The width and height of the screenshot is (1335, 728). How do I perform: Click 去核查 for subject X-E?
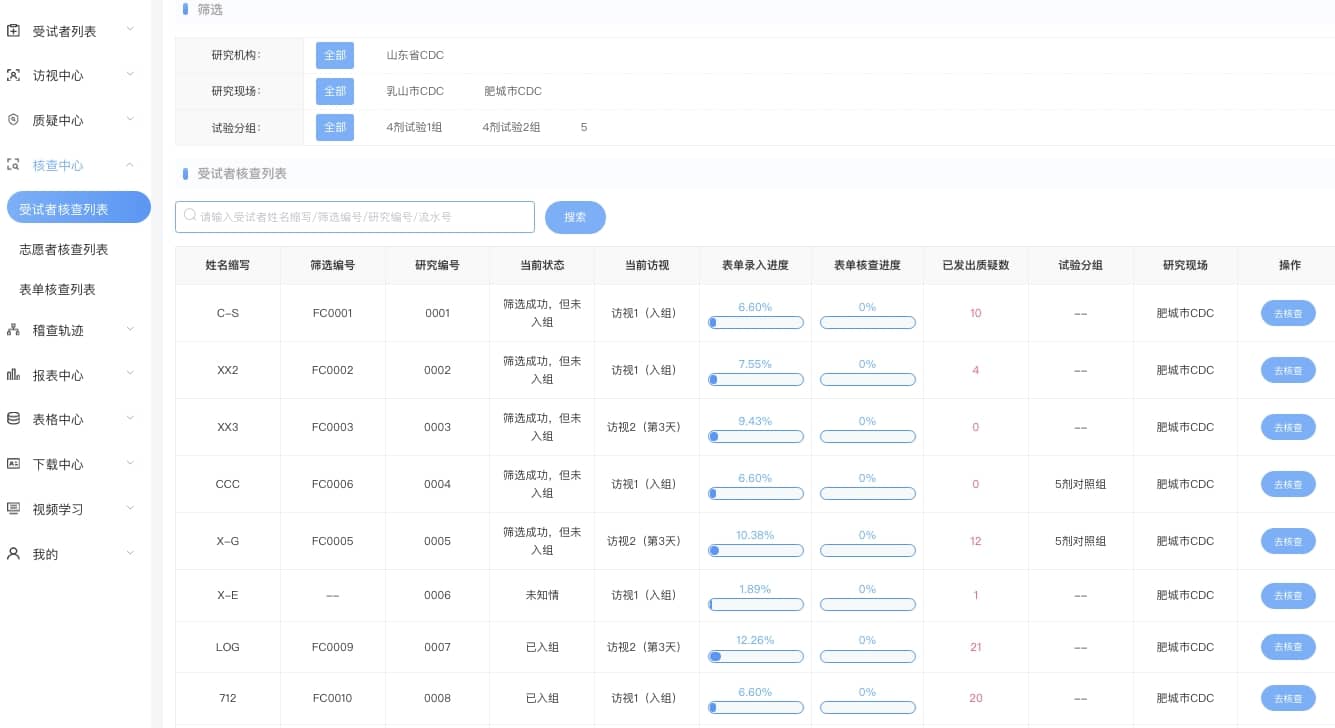(1288, 595)
